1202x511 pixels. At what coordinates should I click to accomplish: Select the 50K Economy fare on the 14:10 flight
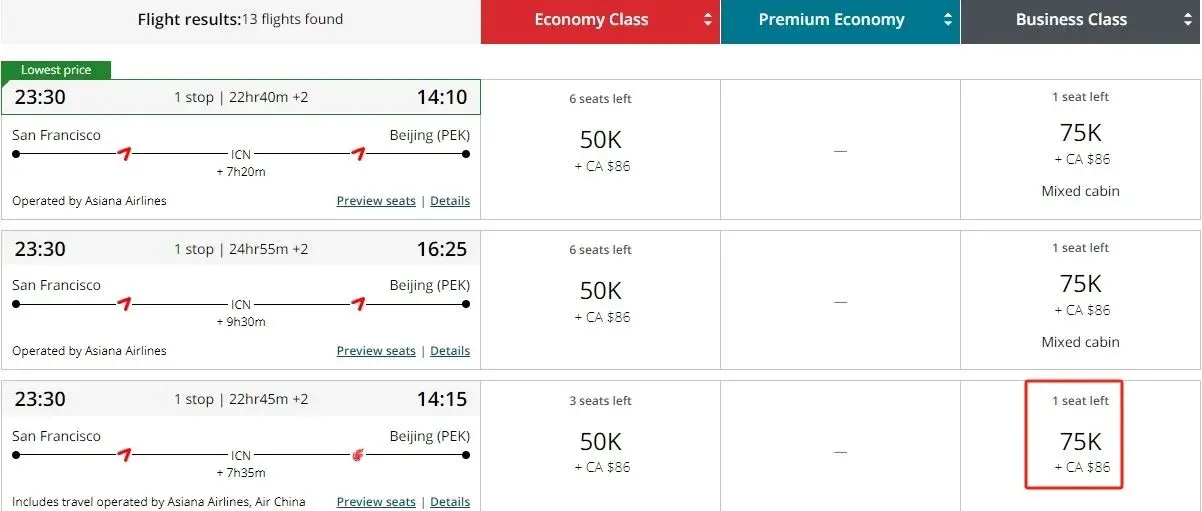click(601, 140)
